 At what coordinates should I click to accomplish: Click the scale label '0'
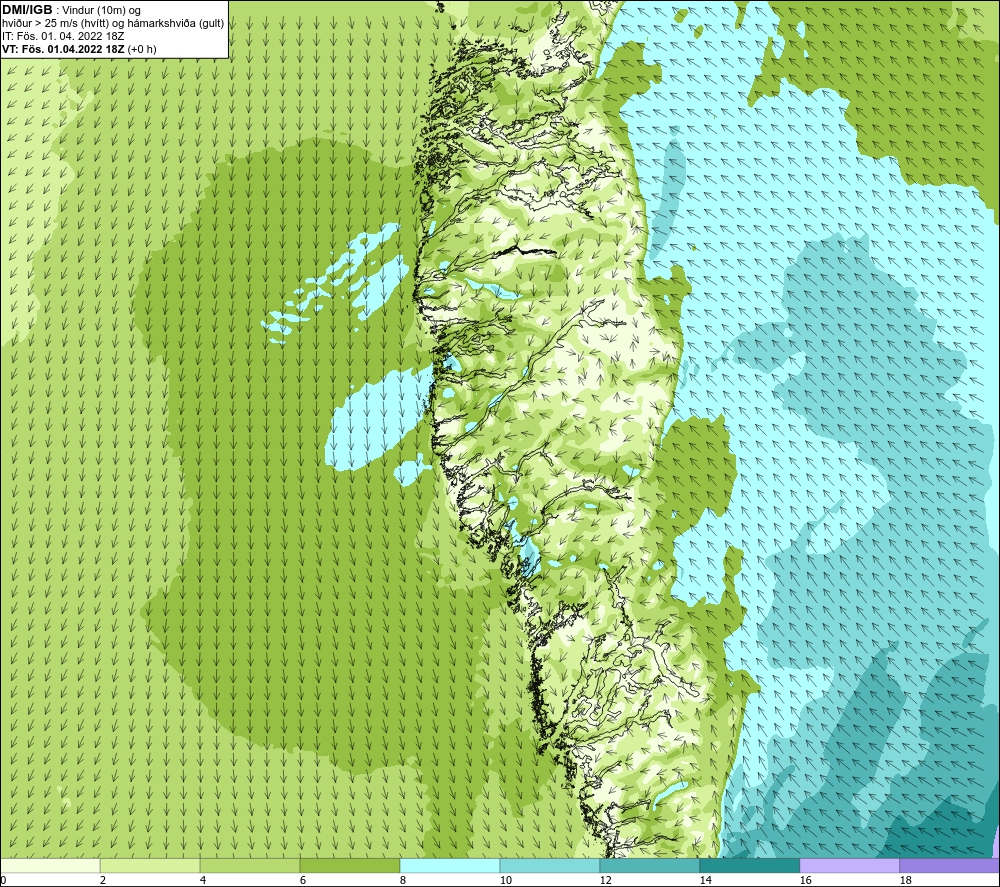[x=3, y=881]
